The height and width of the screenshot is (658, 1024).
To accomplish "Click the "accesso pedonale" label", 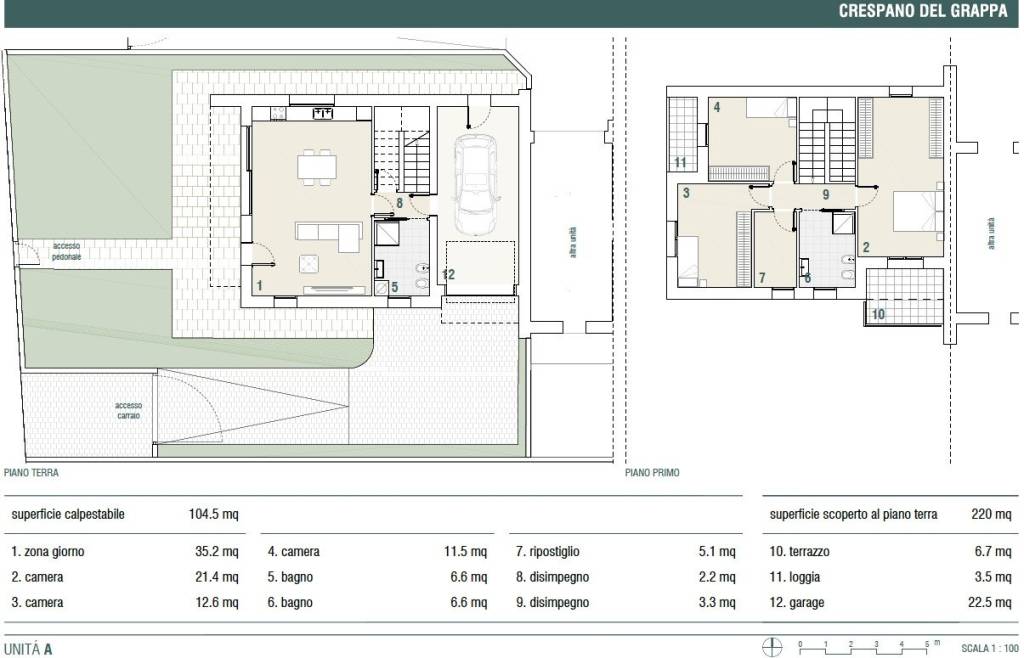I will 67,251.
